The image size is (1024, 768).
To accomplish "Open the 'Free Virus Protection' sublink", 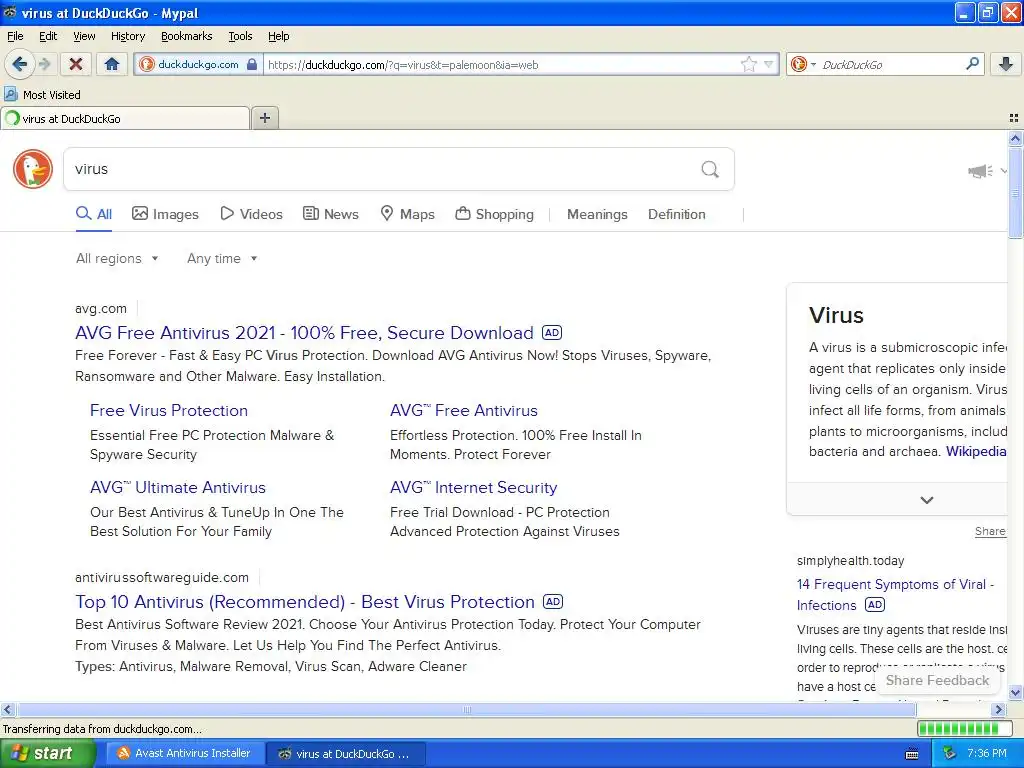I will pos(169,411).
